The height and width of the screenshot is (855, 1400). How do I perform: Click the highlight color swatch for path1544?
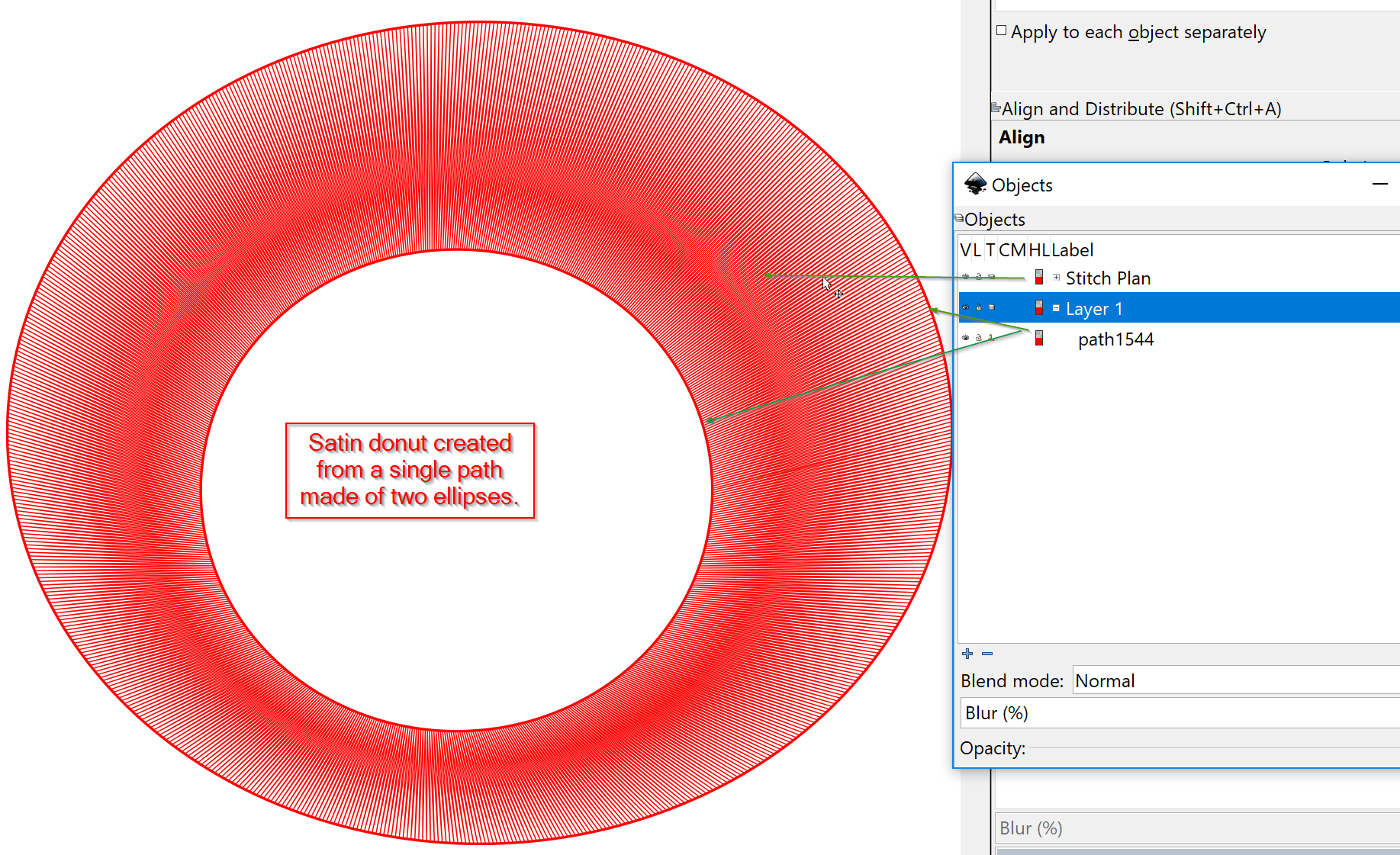click(1039, 339)
